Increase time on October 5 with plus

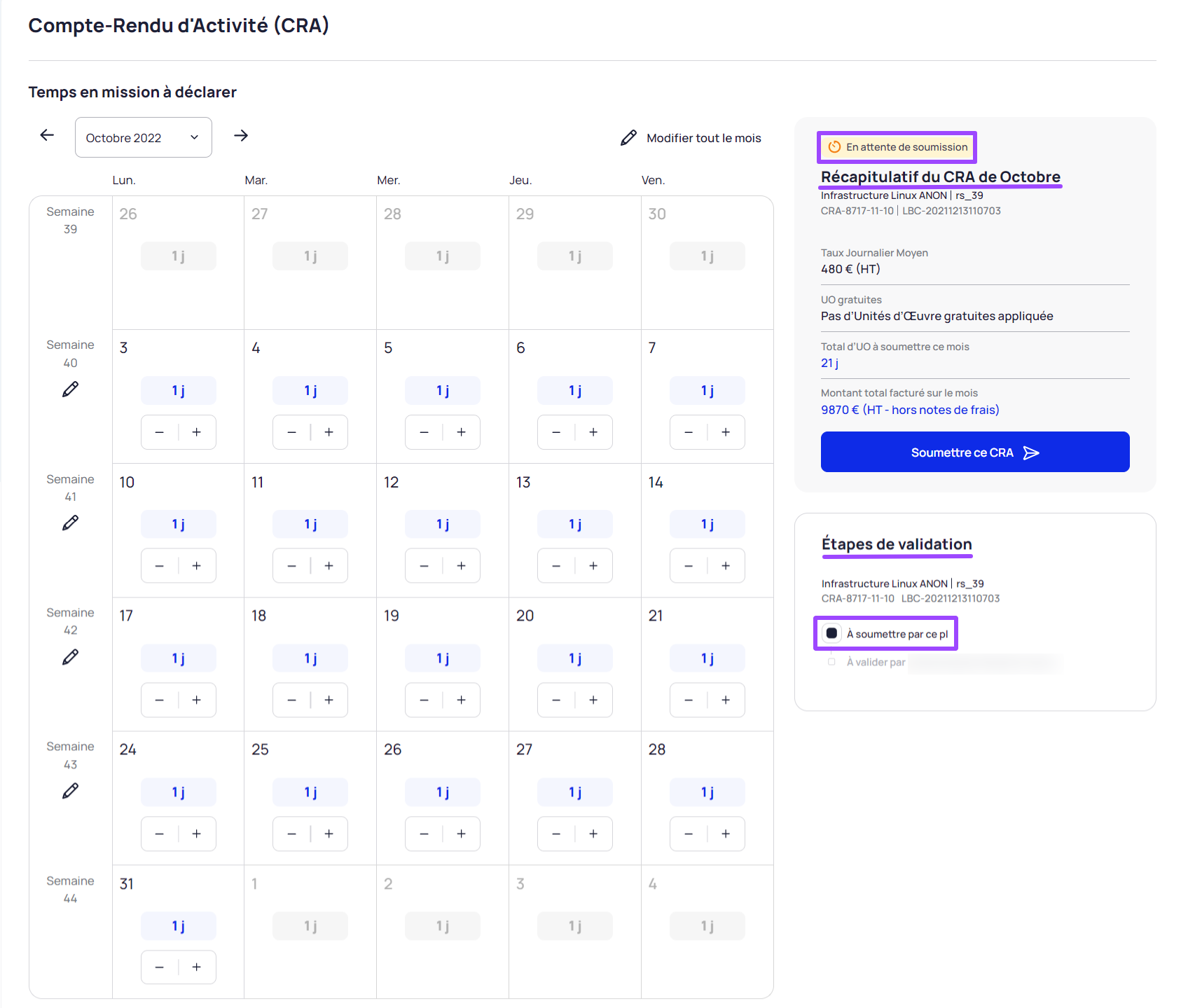point(462,432)
